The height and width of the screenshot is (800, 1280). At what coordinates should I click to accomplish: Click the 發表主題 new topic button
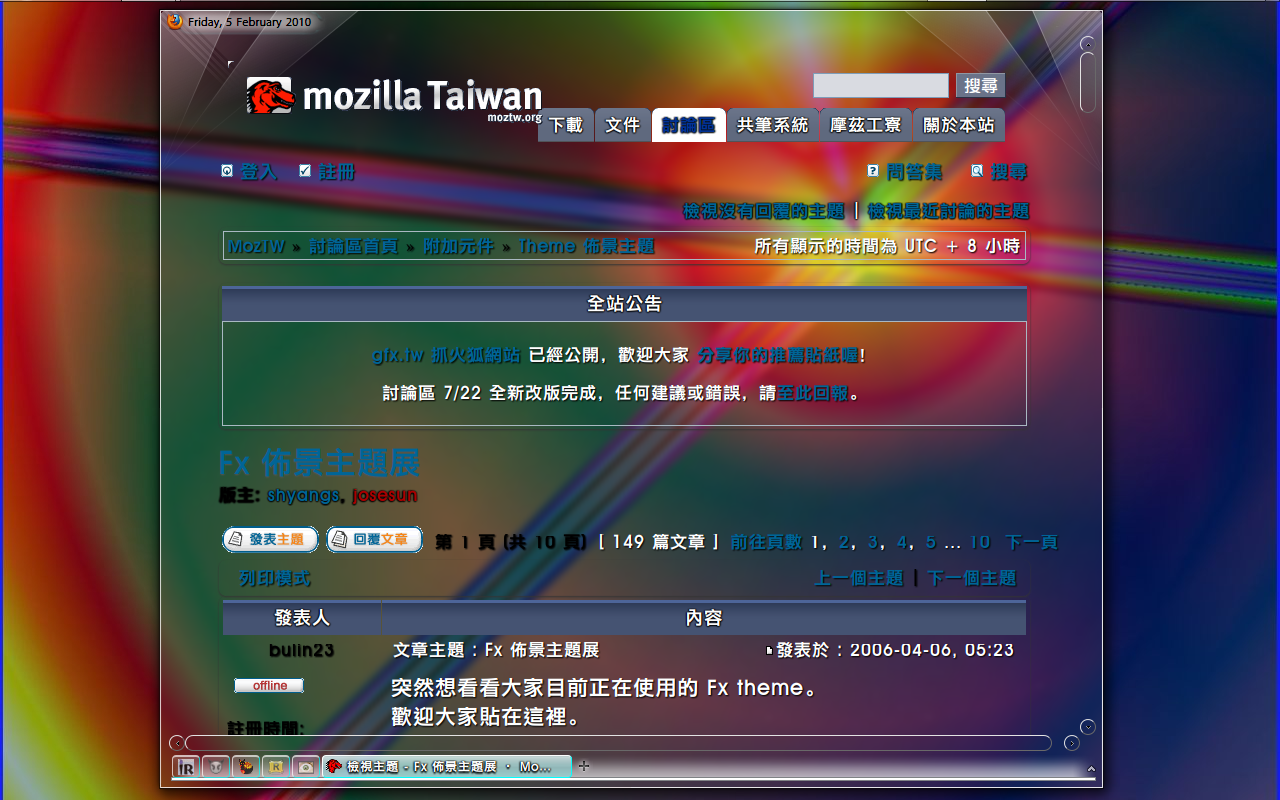coord(270,540)
